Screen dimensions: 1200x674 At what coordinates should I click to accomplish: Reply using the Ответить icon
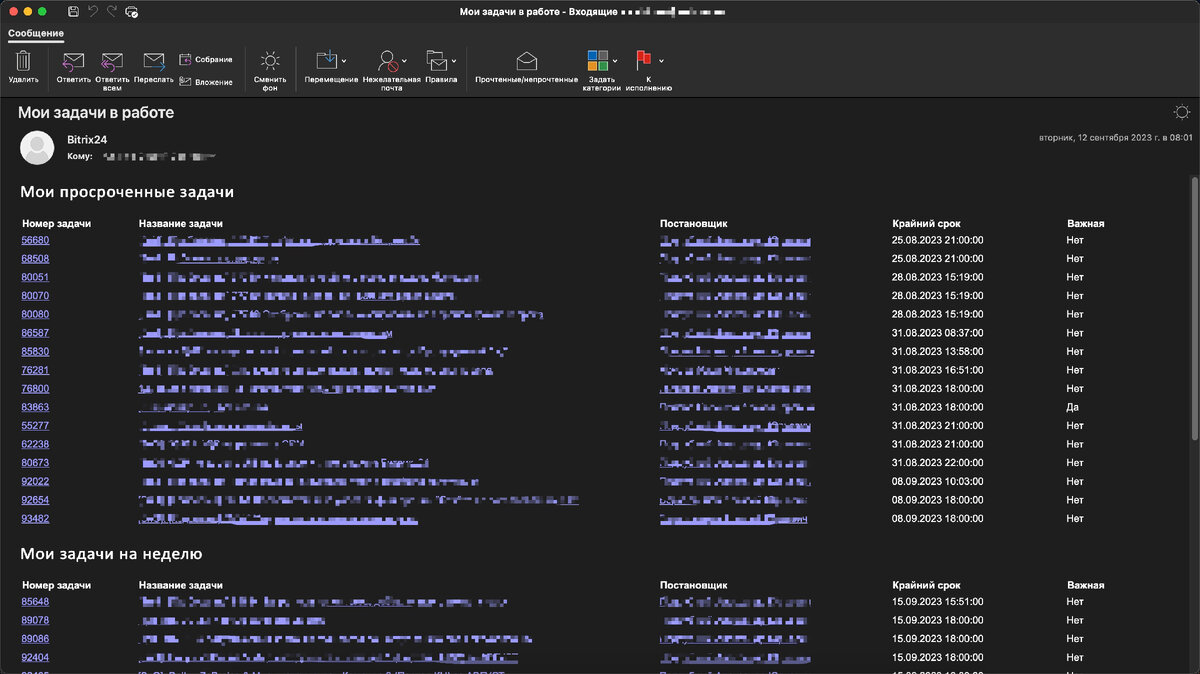73,62
